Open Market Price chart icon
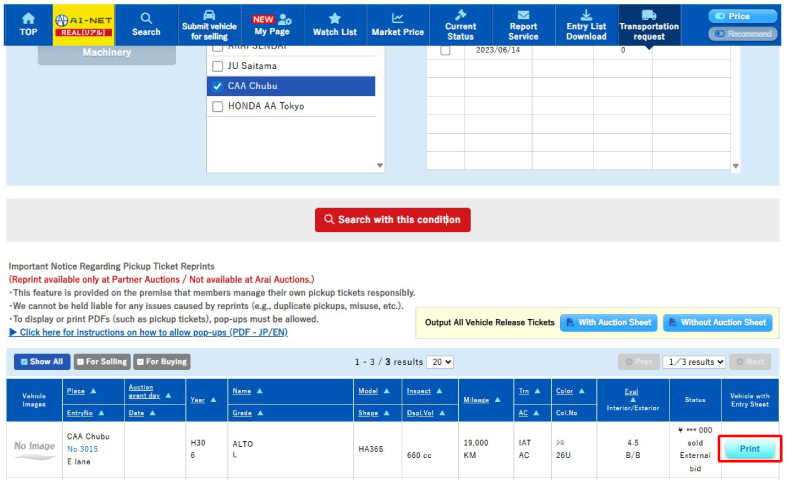 coord(397,18)
